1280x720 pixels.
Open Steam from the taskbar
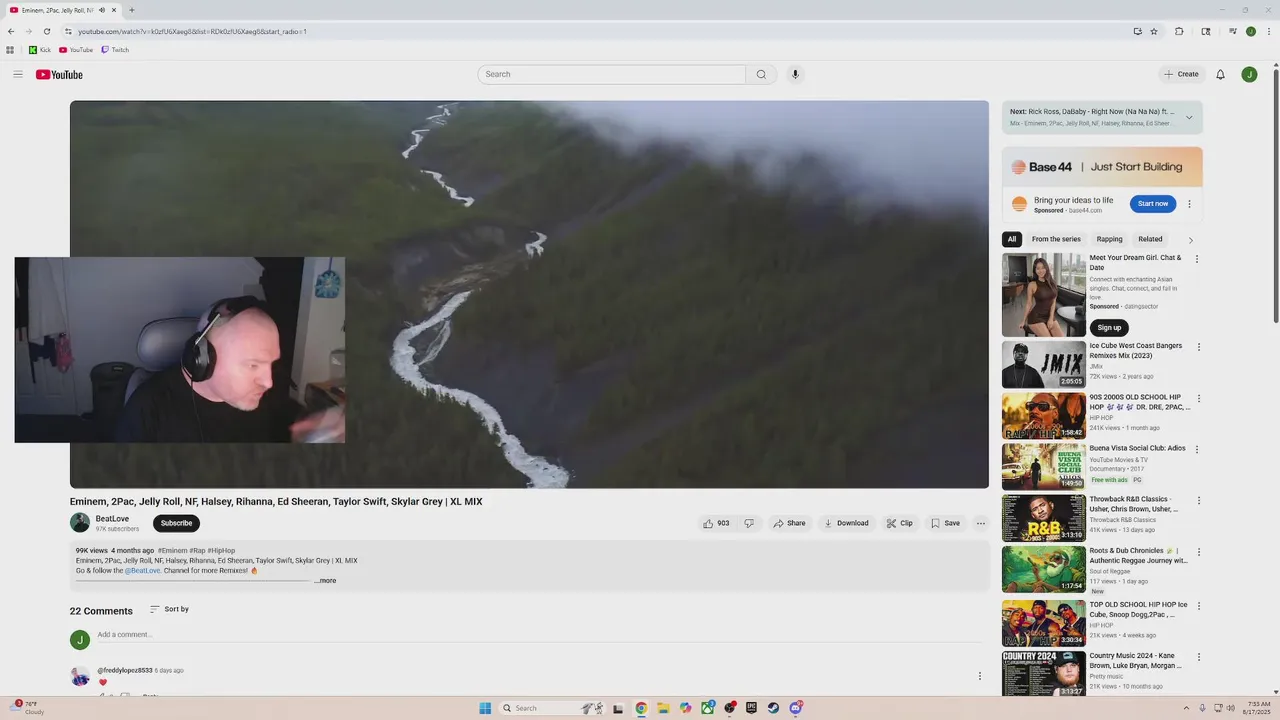point(773,708)
